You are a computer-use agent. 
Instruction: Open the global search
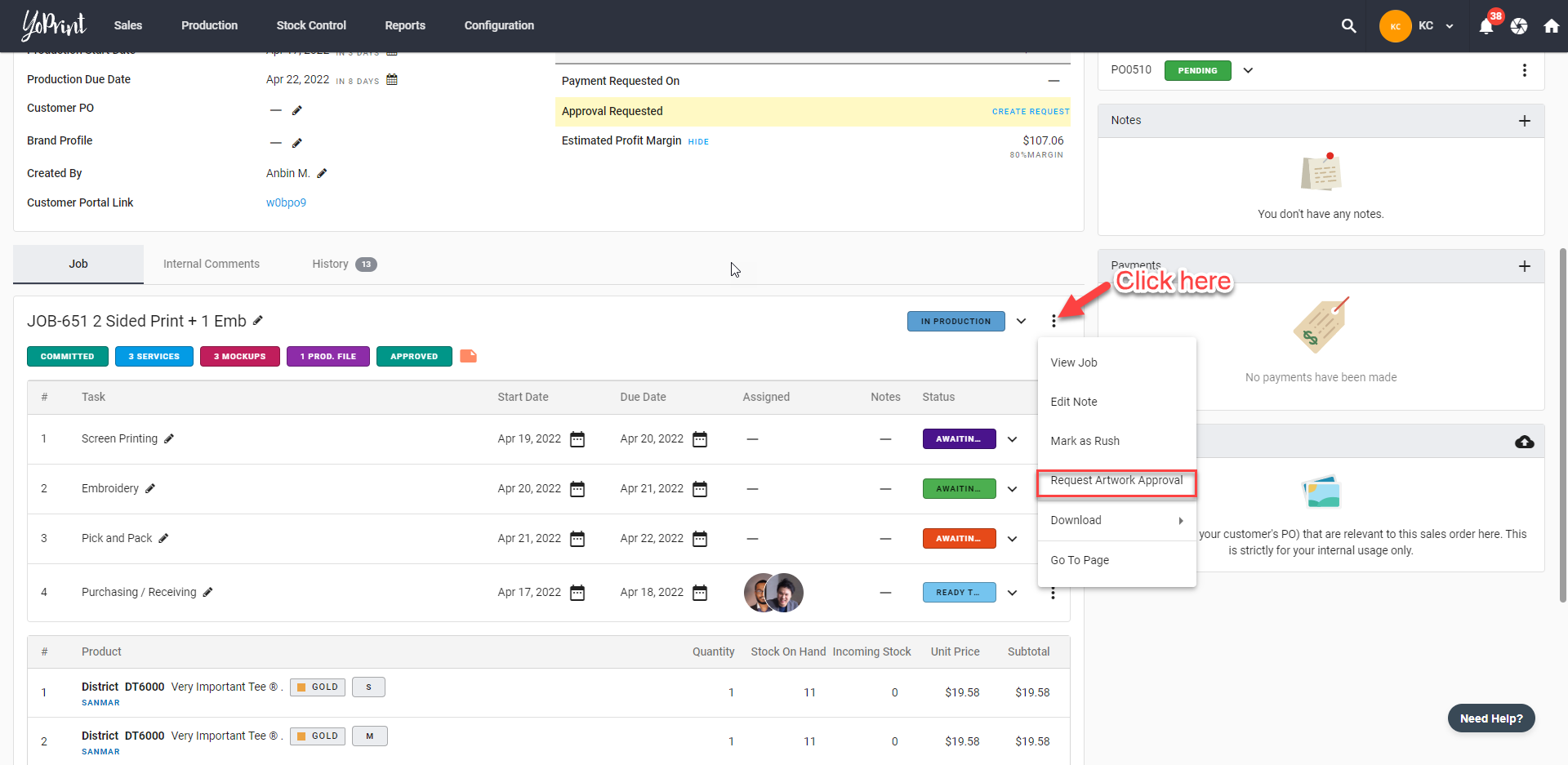[x=1349, y=25]
